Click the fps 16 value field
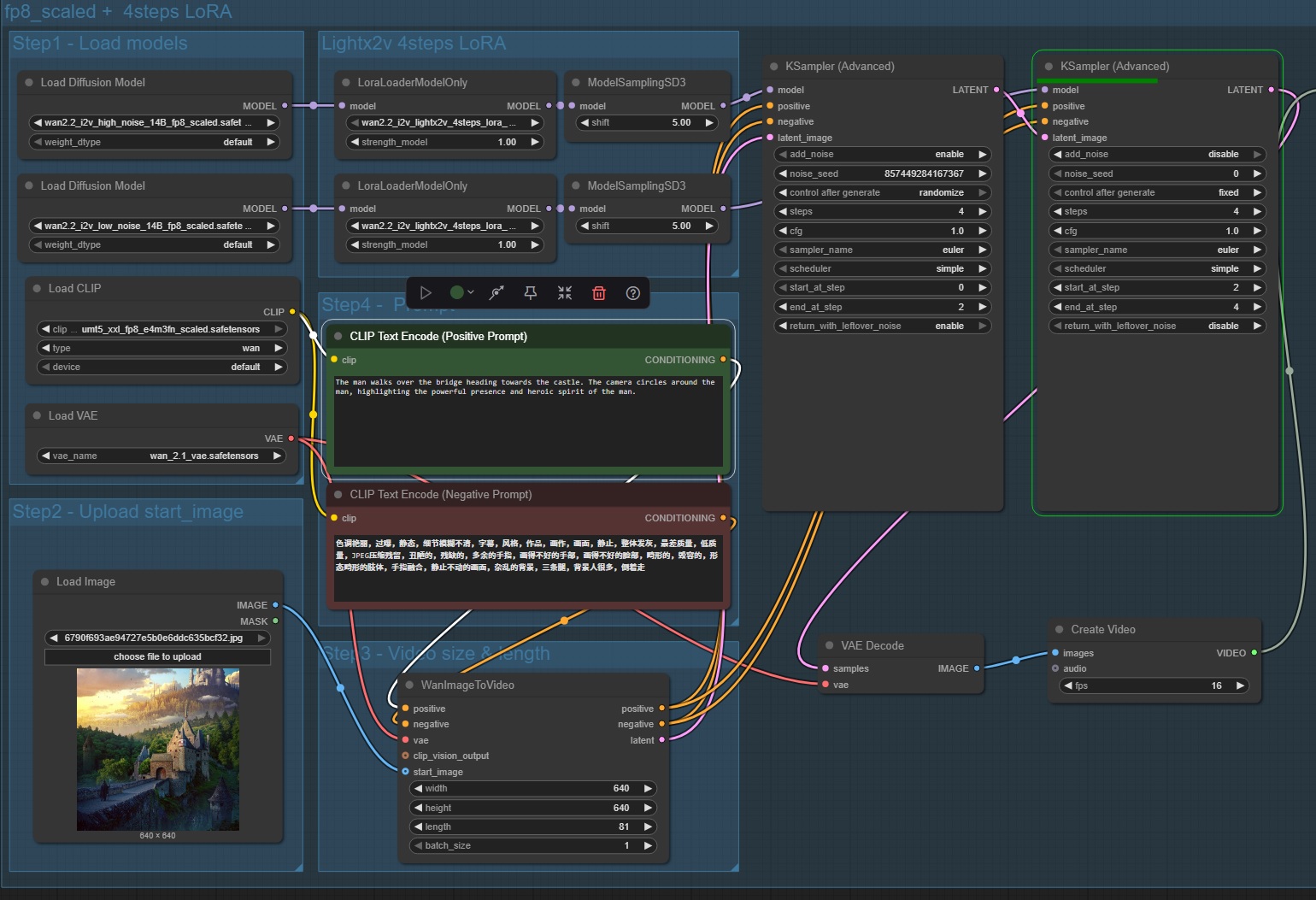Viewport: 1316px width, 900px height. (x=1154, y=685)
